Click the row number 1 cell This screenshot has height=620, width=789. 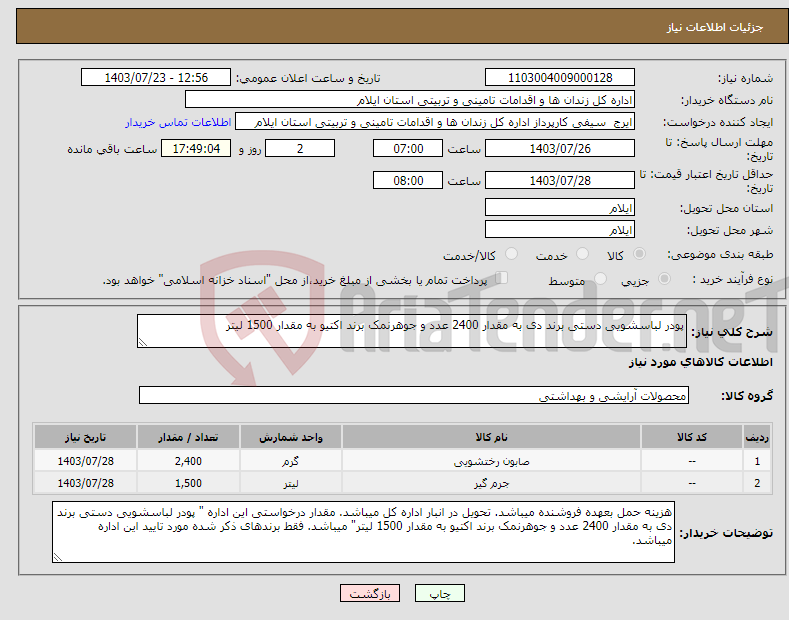click(x=757, y=461)
